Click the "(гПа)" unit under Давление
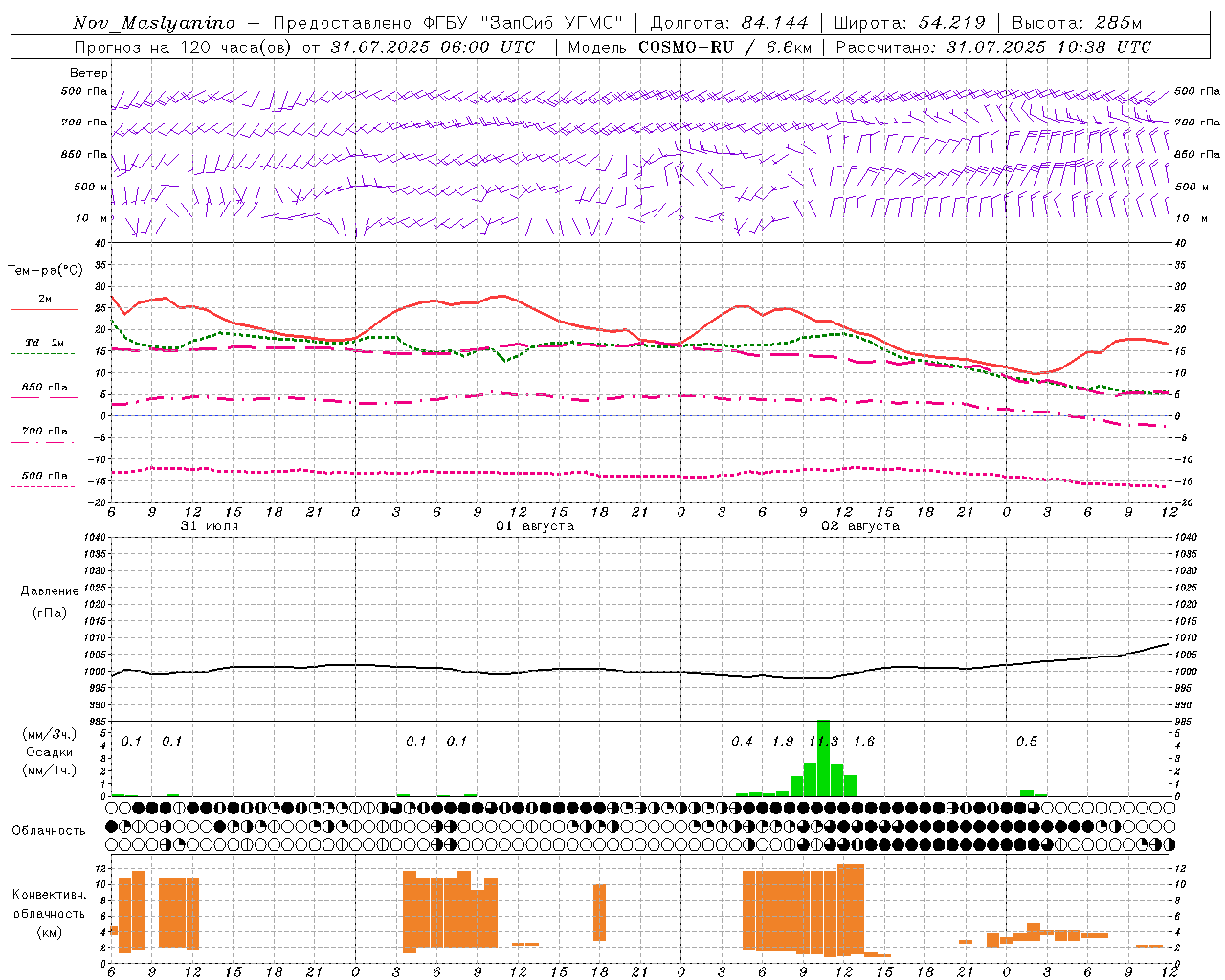 [50, 612]
